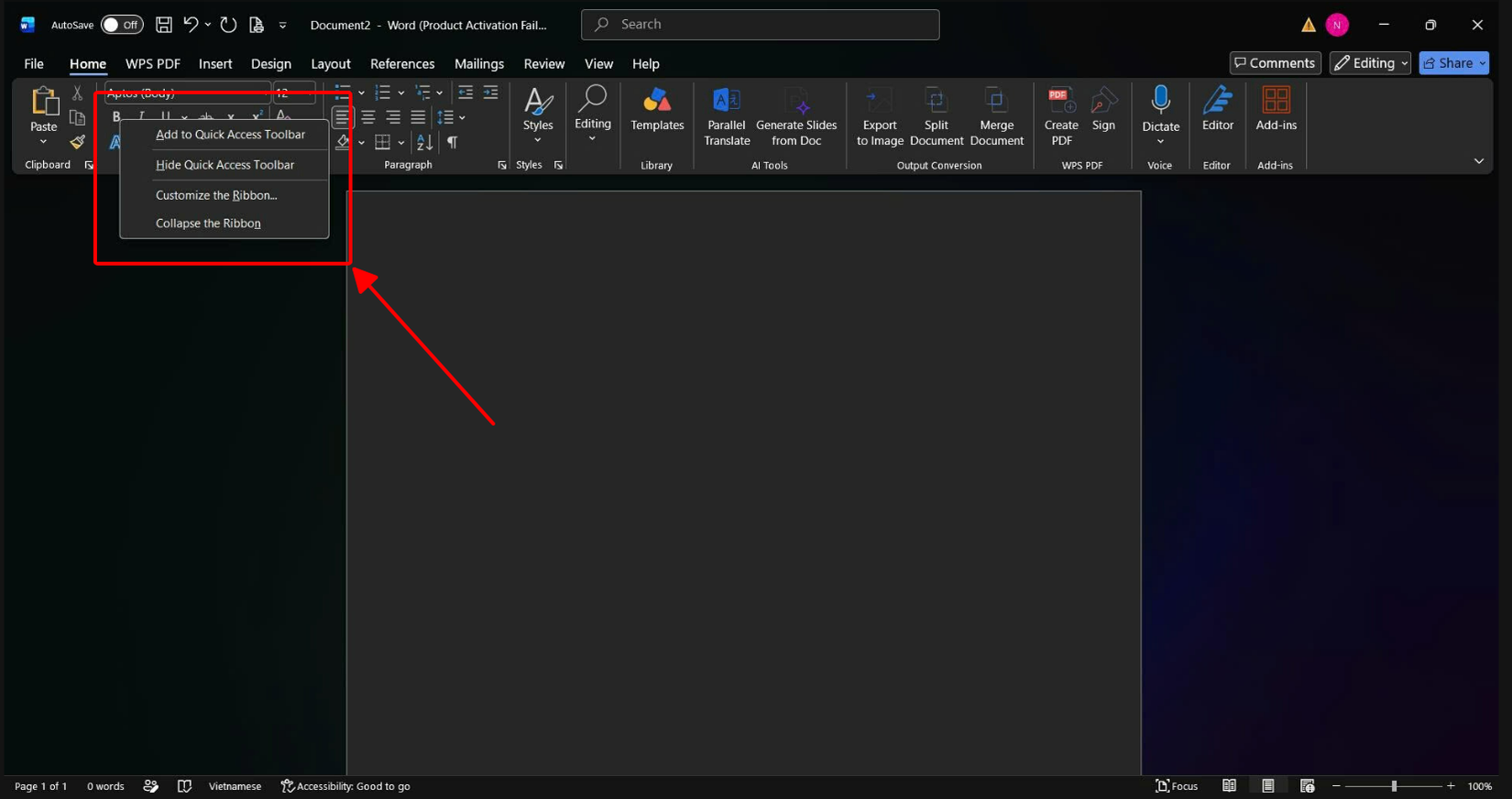Screen dimensions: 1512x799
Task: Show paragraph marks with pilcrow icon
Action: 452,142
